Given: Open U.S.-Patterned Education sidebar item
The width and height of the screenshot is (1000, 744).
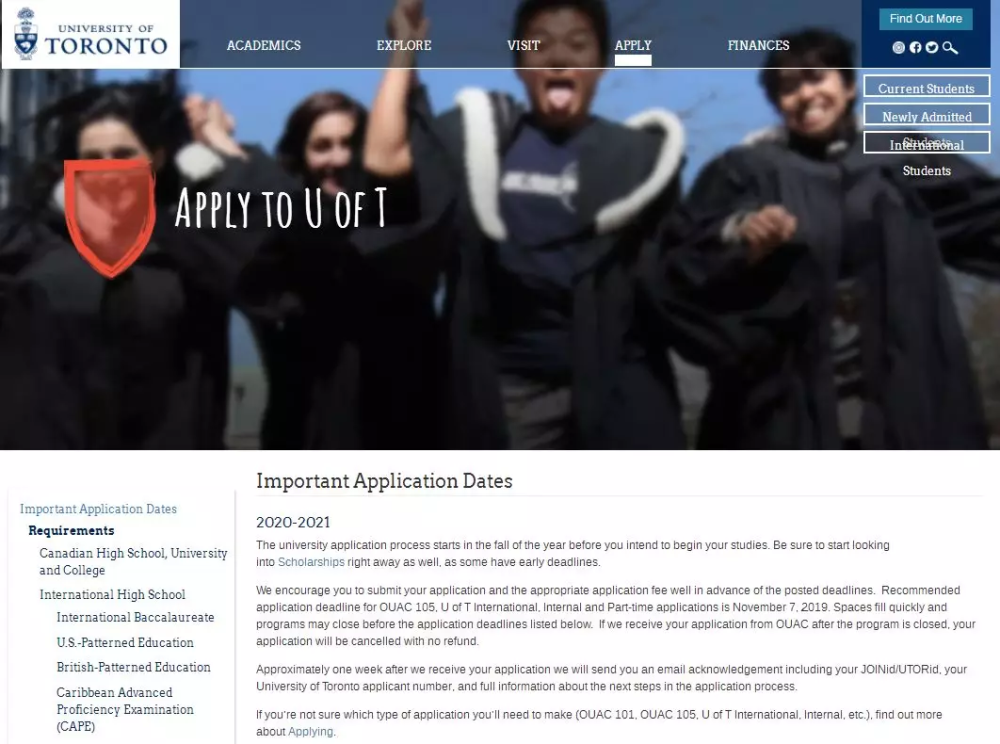Looking at the screenshot, I should (125, 642).
